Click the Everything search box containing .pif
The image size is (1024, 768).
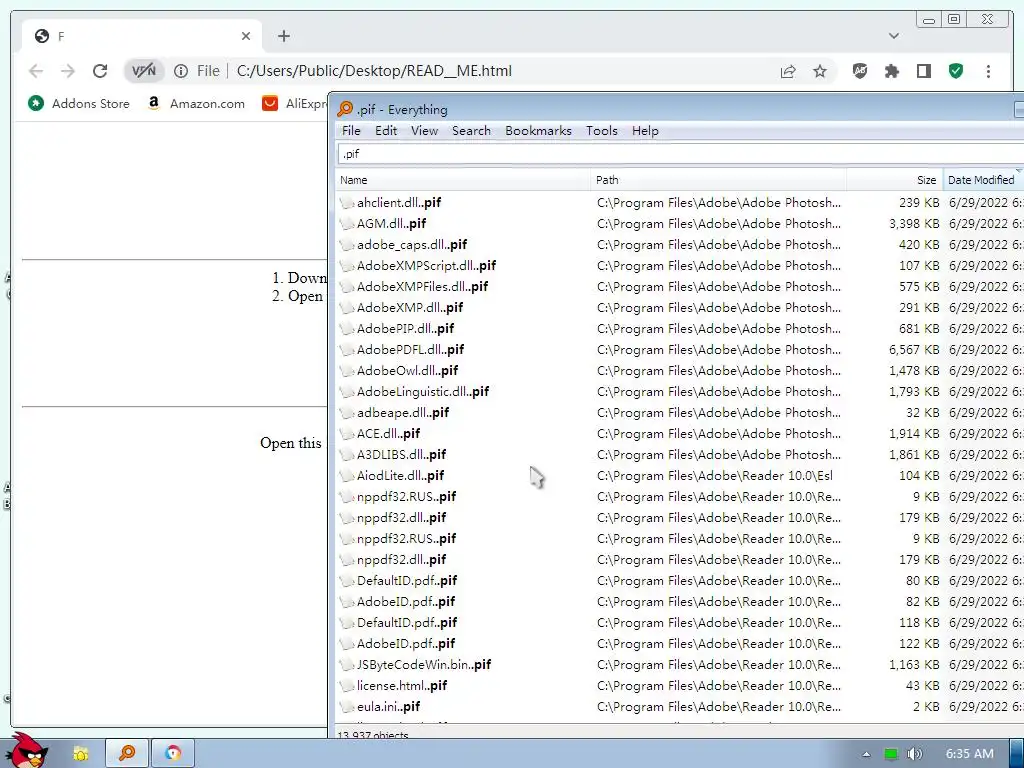pos(680,154)
